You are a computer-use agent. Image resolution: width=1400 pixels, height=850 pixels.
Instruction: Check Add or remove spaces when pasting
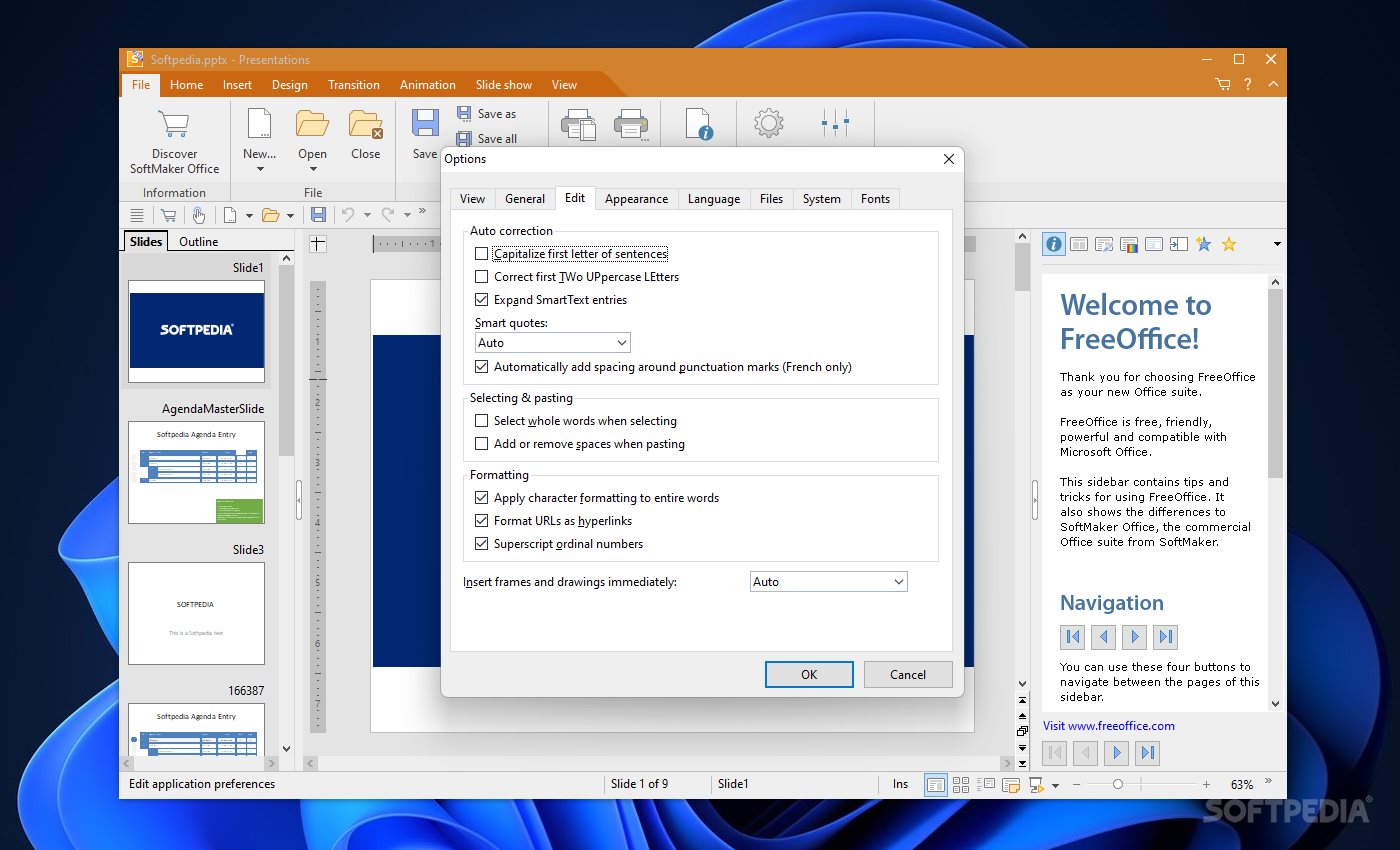click(x=482, y=444)
